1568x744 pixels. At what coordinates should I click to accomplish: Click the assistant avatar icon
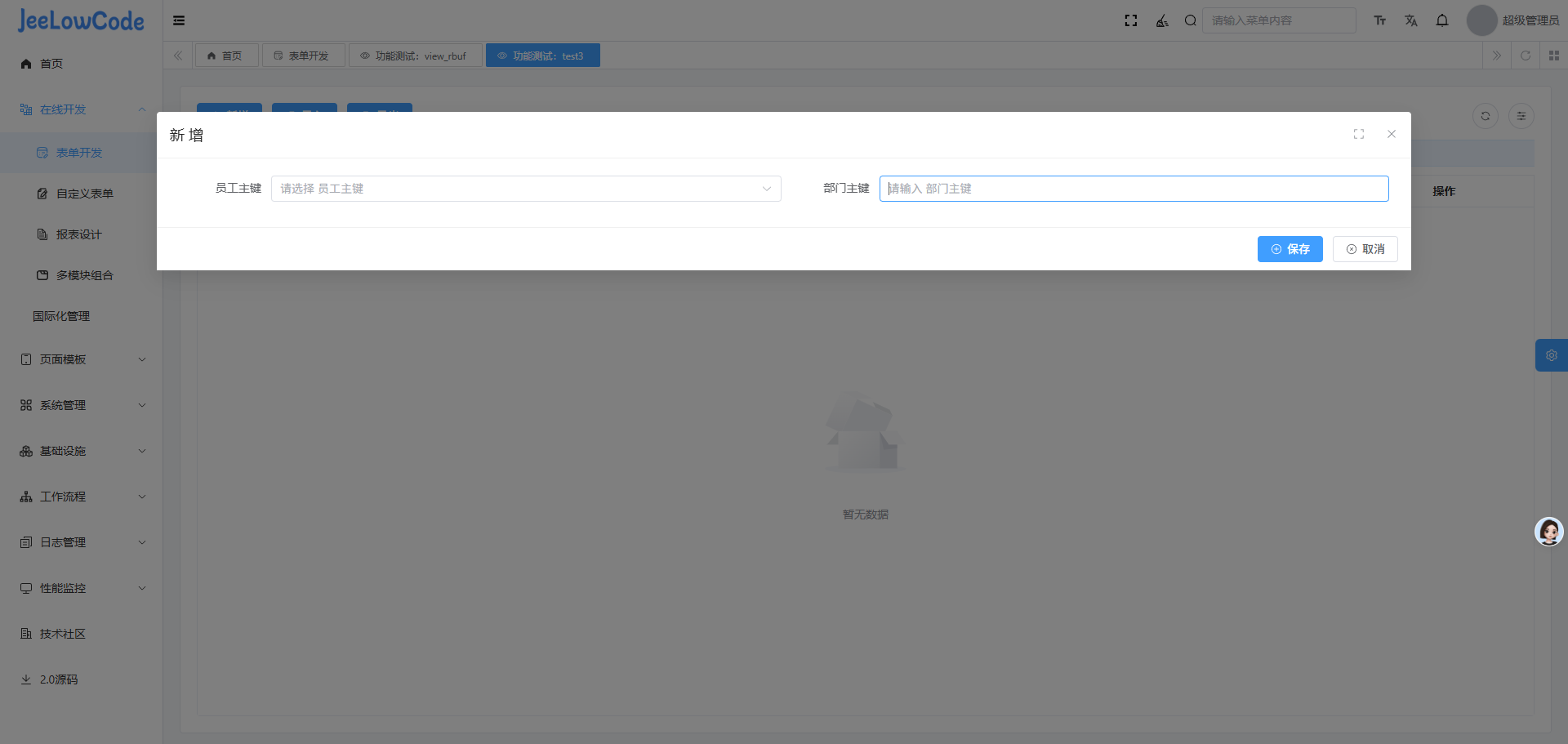click(x=1548, y=532)
